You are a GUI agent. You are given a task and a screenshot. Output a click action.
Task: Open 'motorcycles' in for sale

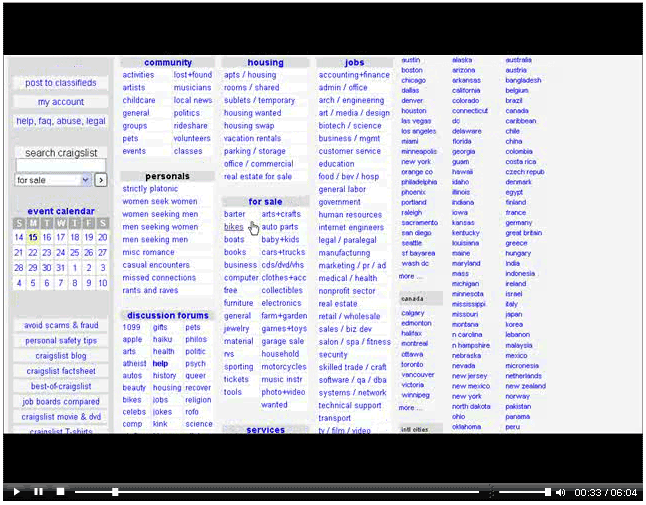coord(284,367)
